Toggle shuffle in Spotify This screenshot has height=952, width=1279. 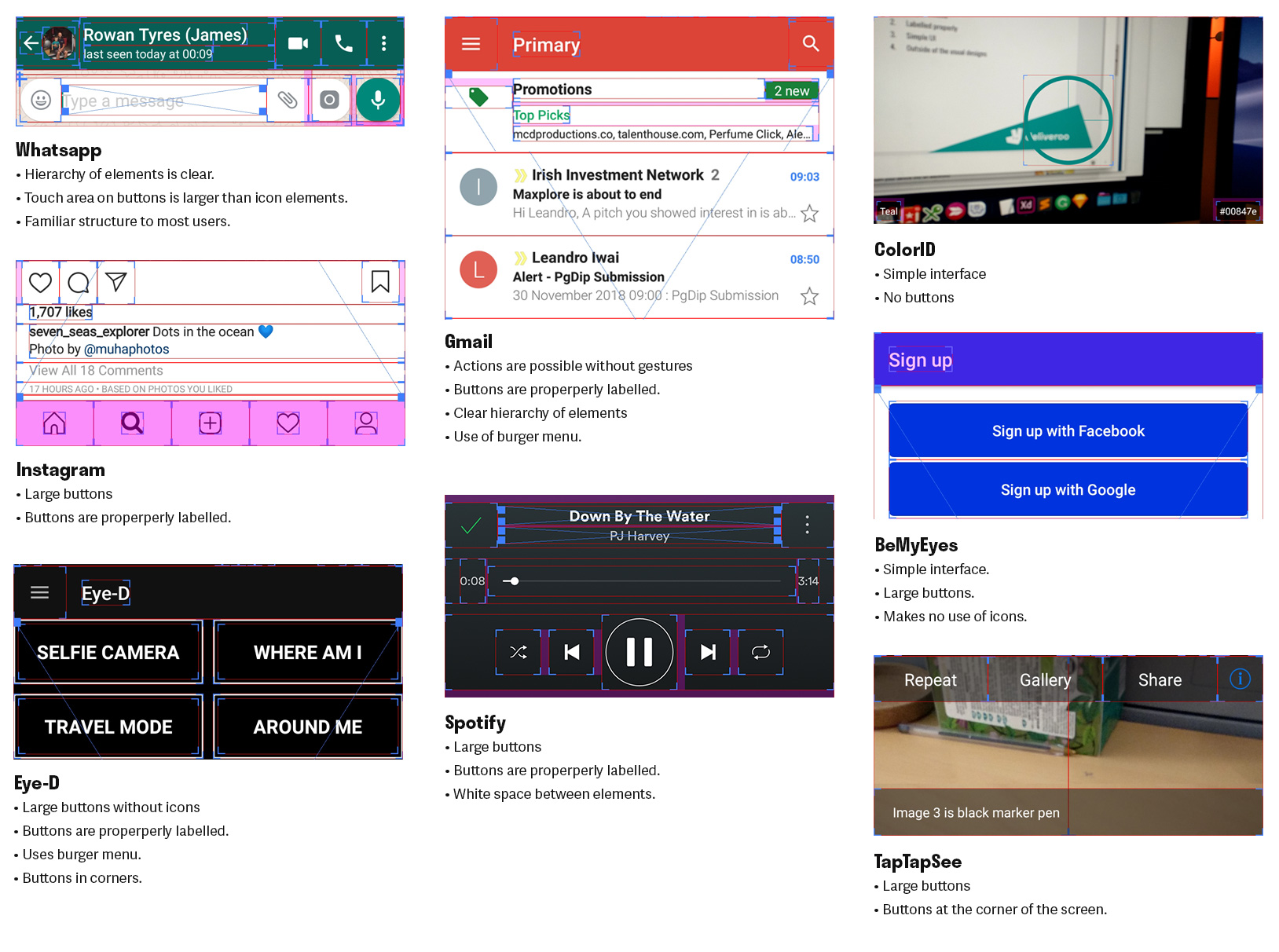519,652
